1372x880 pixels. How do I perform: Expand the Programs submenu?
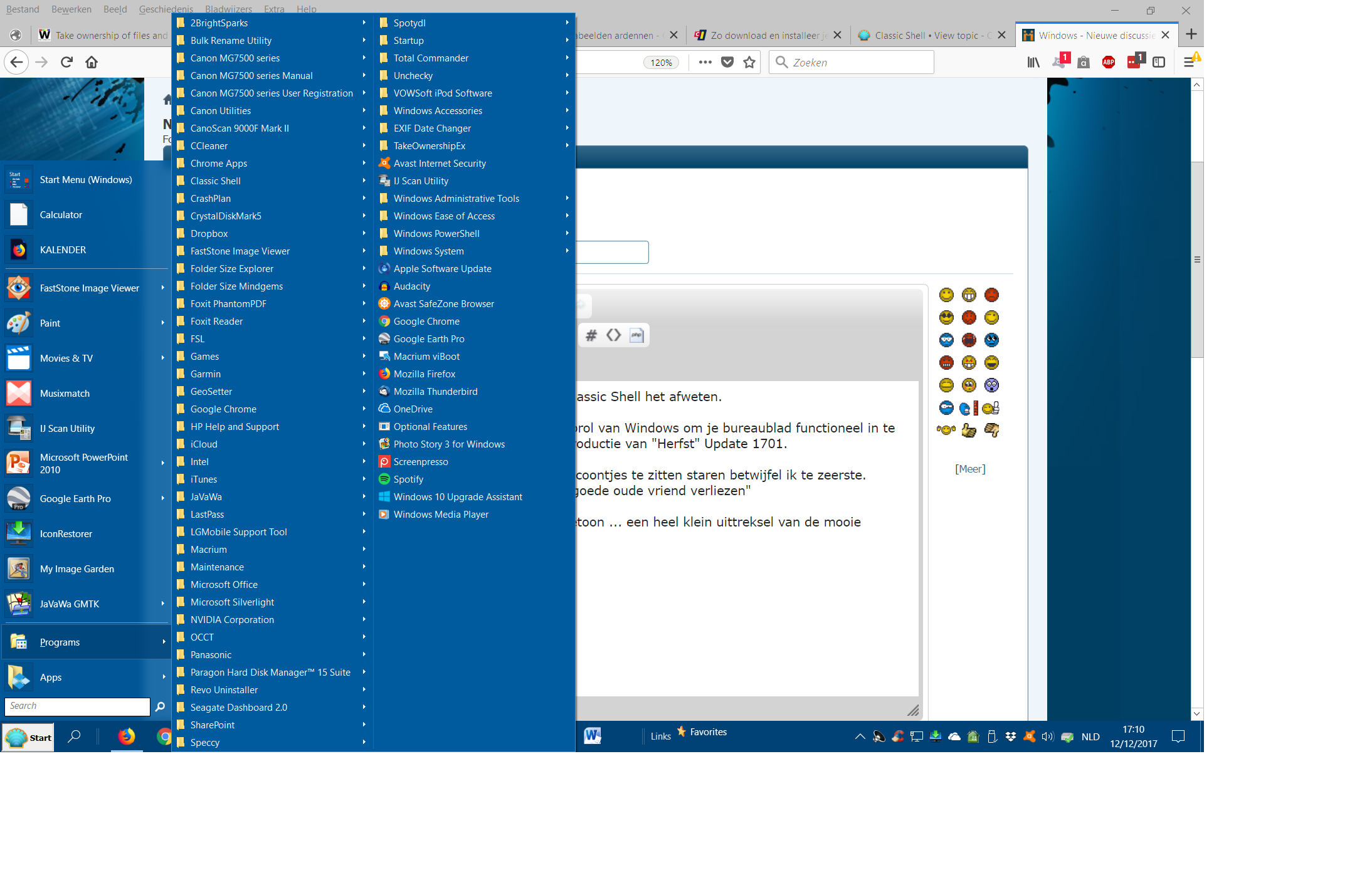click(86, 642)
